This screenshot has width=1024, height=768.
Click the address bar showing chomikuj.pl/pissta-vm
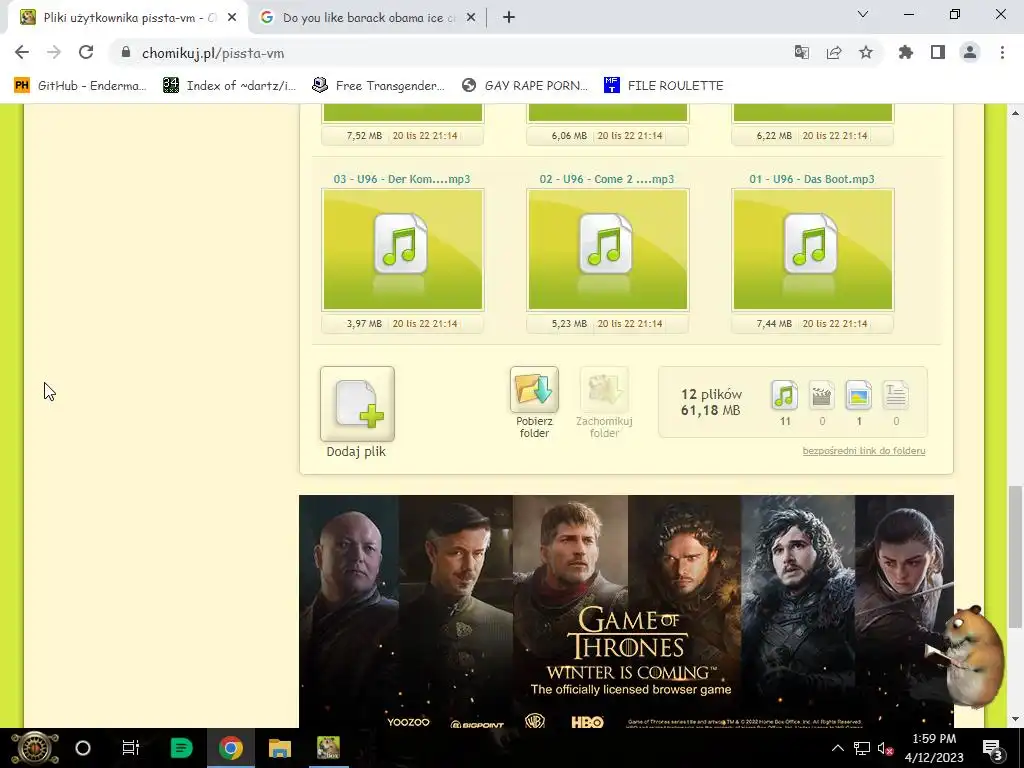point(451,53)
